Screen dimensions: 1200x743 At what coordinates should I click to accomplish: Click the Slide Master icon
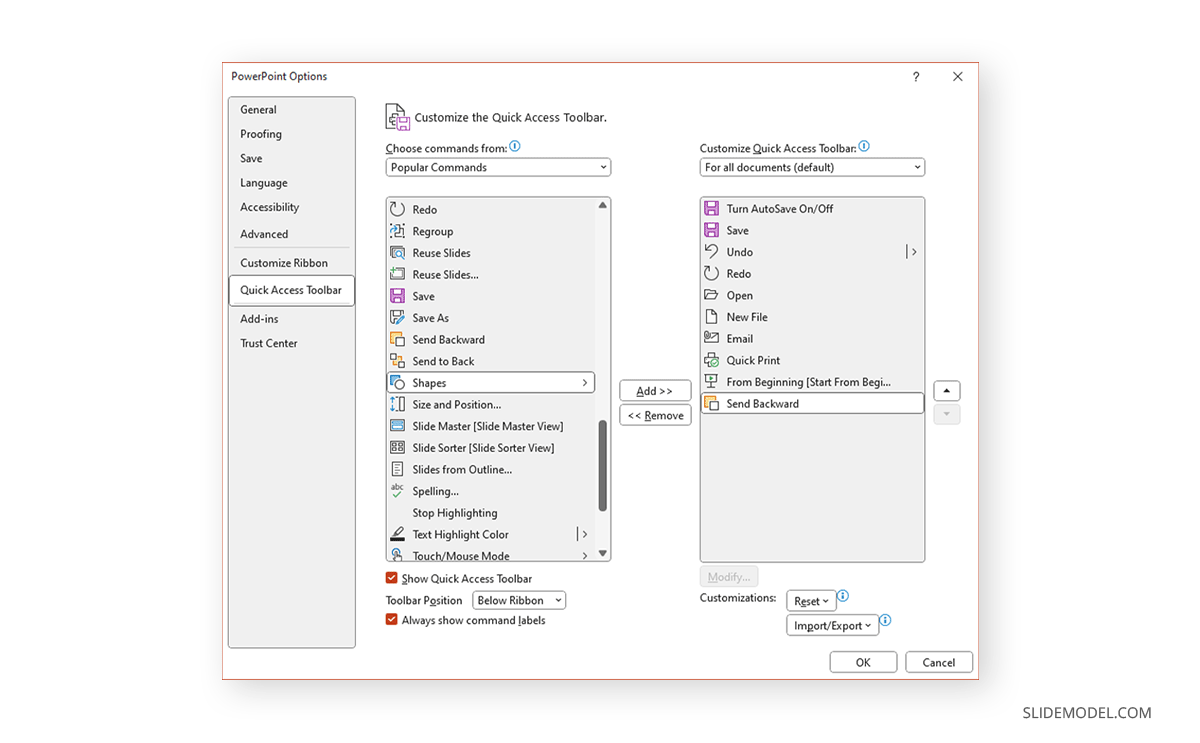pyautogui.click(x=397, y=426)
